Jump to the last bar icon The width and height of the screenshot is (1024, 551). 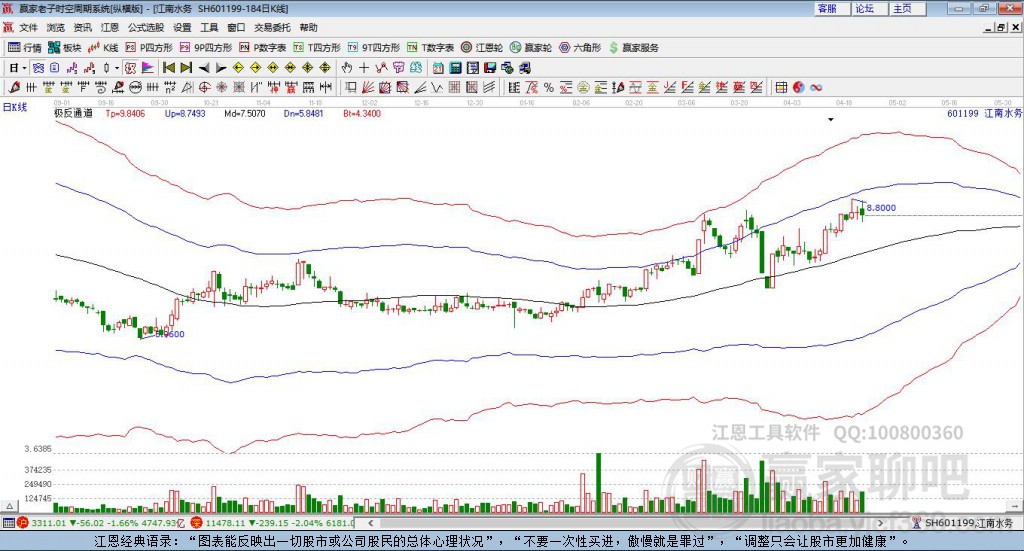point(186,68)
